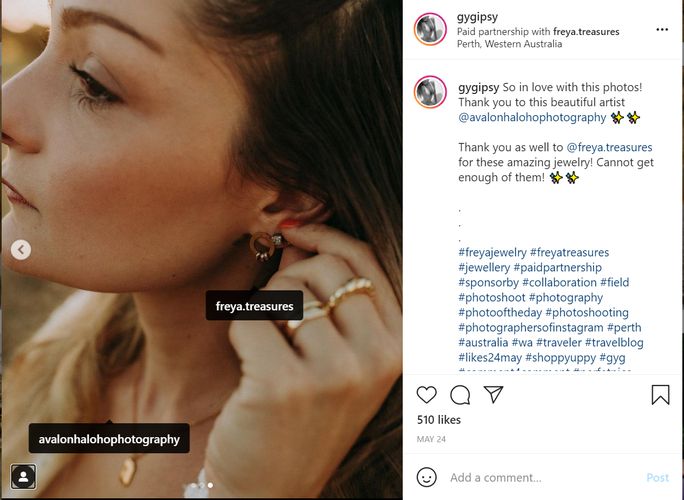Image resolution: width=684 pixels, height=500 pixels.
Task: Open the three-dot more options menu
Action: (661, 30)
